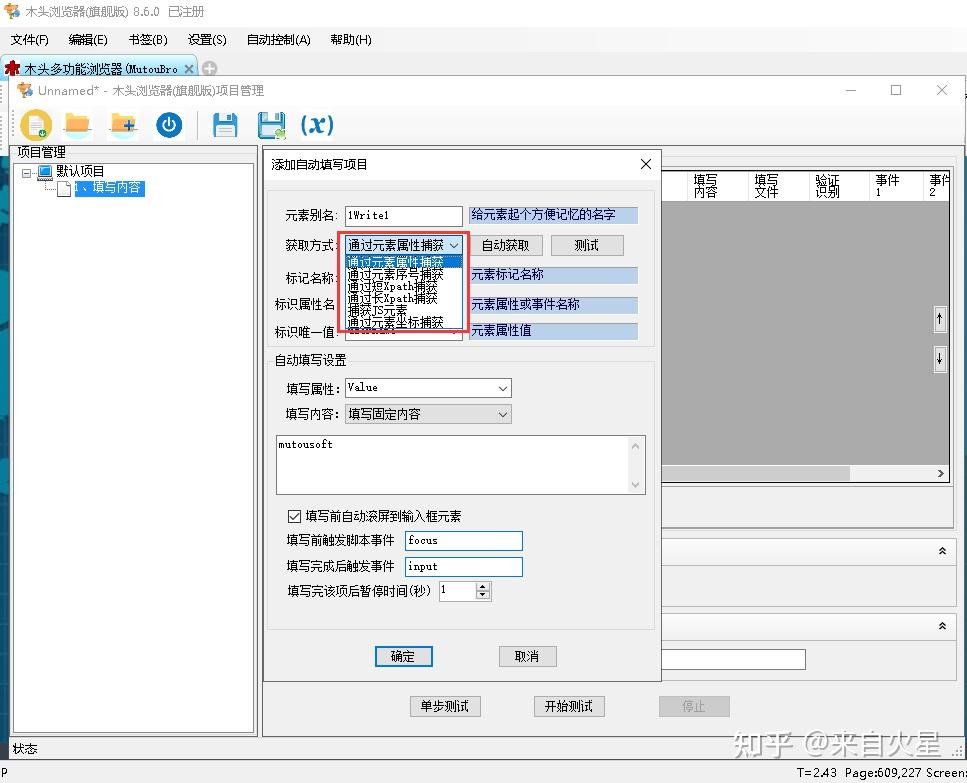
Task: Open the 设置(S) menu
Action: tap(207, 40)
